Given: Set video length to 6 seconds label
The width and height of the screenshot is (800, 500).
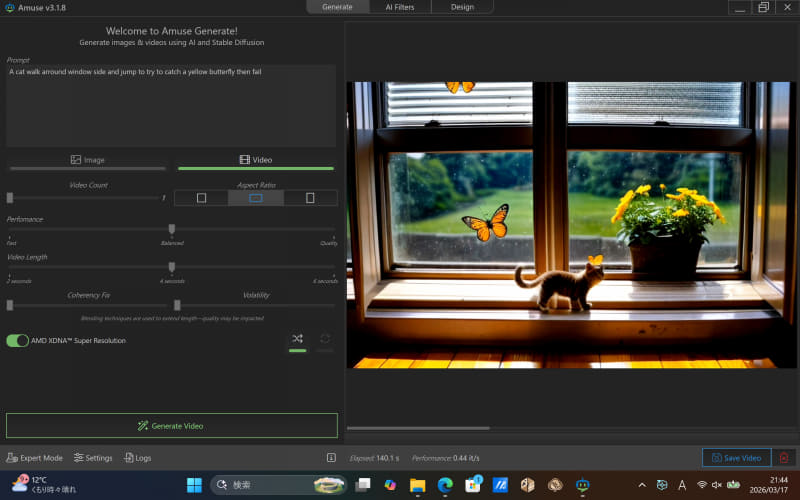Looking at the screenshot, I should (x=326, y=281).
